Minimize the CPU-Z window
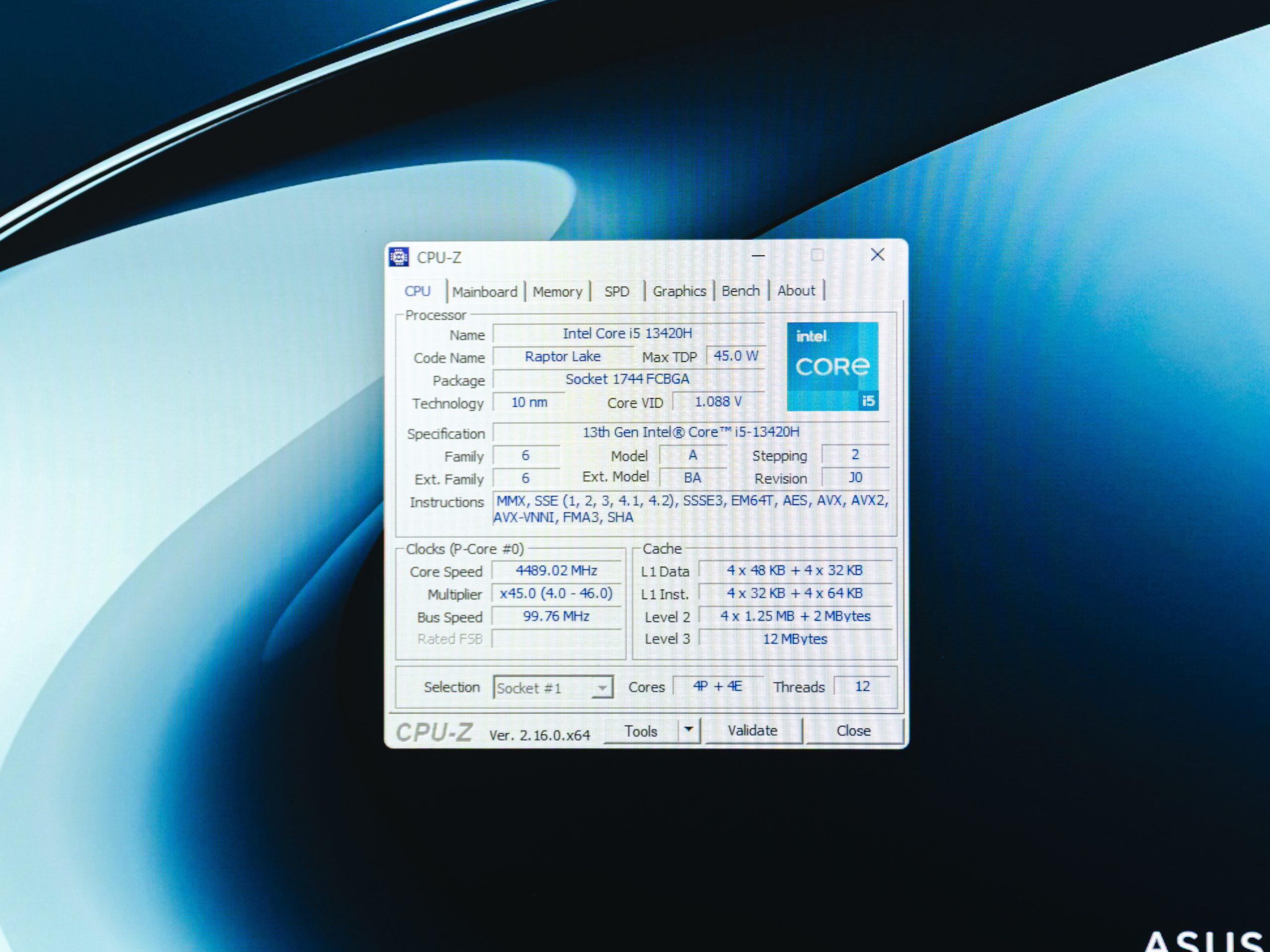 pyautogui.click(x=758, y=255)
